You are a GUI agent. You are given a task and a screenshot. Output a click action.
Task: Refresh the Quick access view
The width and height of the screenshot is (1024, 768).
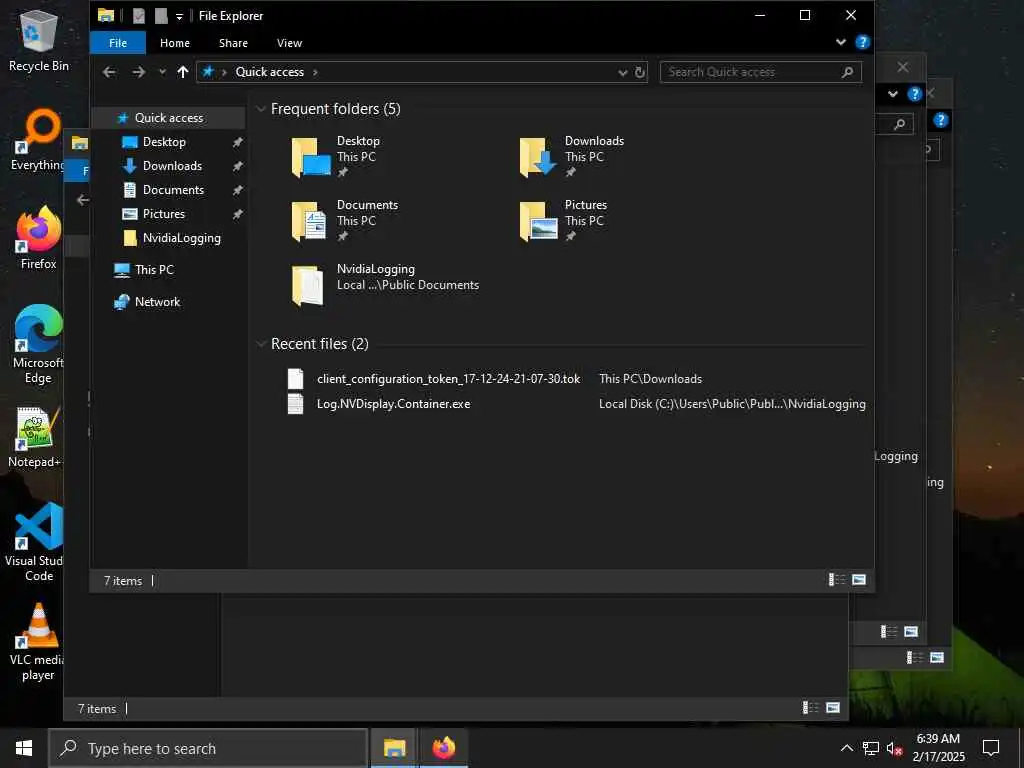[x=640, y=72]
